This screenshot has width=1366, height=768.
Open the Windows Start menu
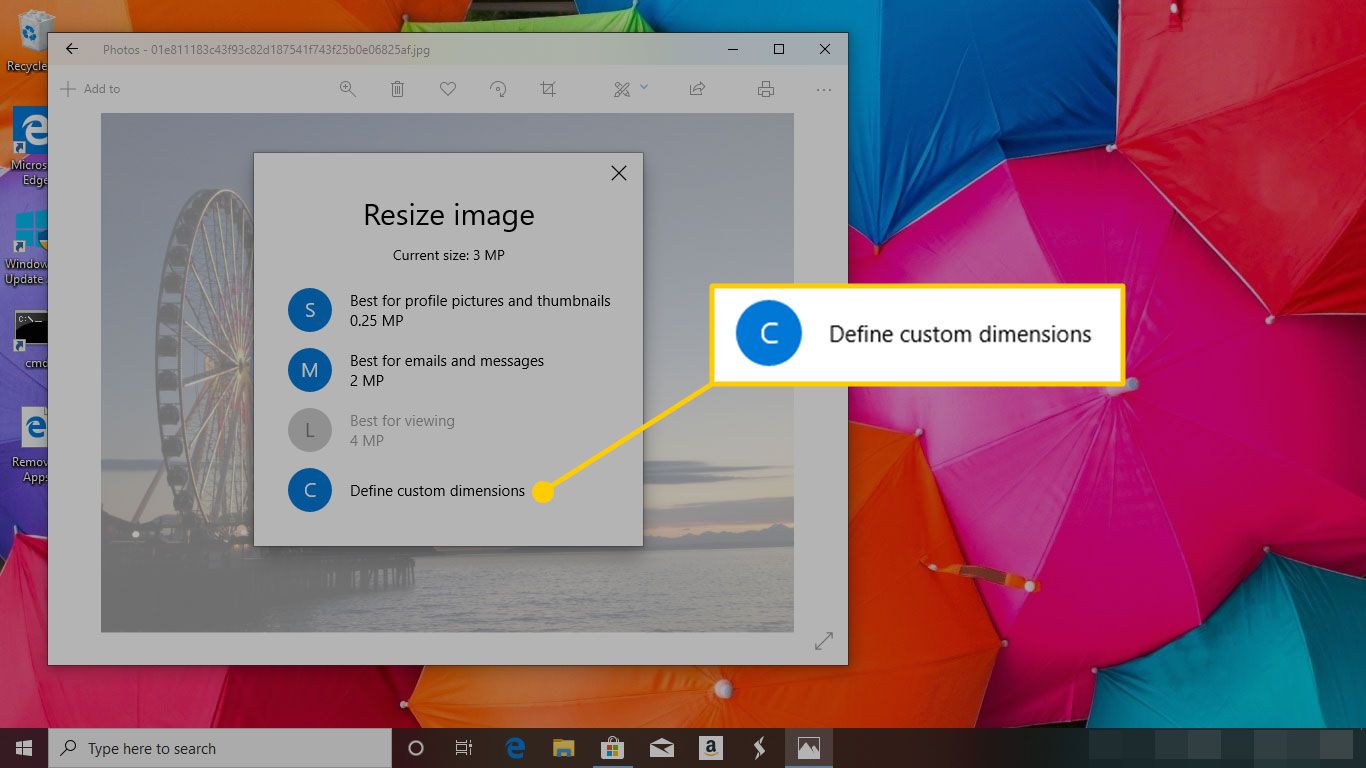point(24,748)
